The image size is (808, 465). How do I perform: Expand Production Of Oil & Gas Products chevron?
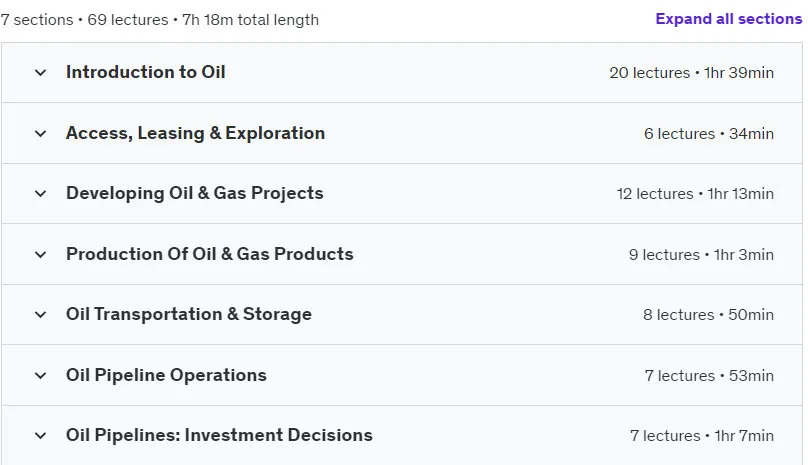pos(40,255)
